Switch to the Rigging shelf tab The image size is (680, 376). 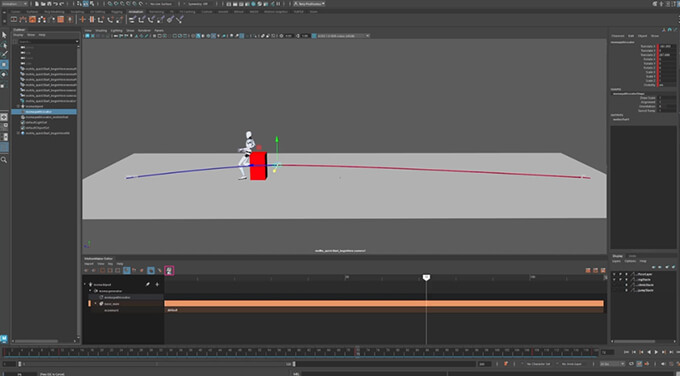click(117, 12)
